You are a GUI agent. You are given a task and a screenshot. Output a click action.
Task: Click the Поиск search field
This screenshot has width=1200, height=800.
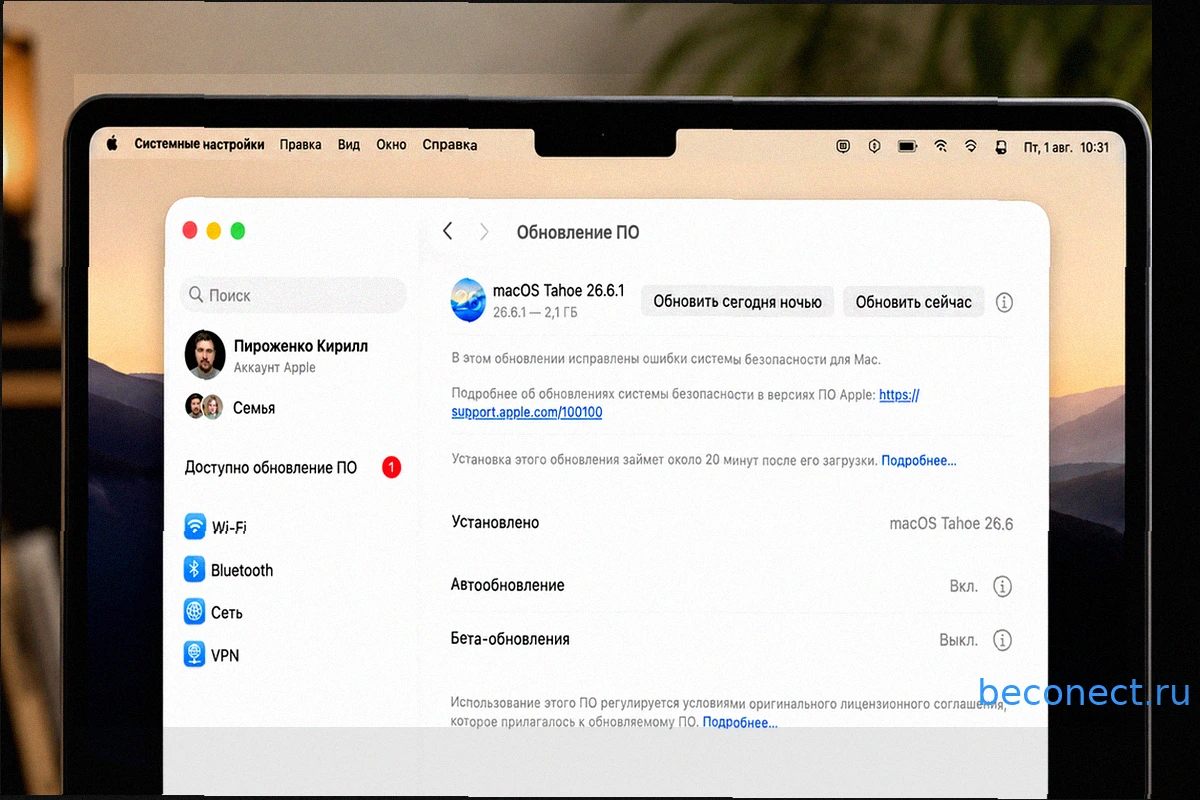[x=293, y=295]
